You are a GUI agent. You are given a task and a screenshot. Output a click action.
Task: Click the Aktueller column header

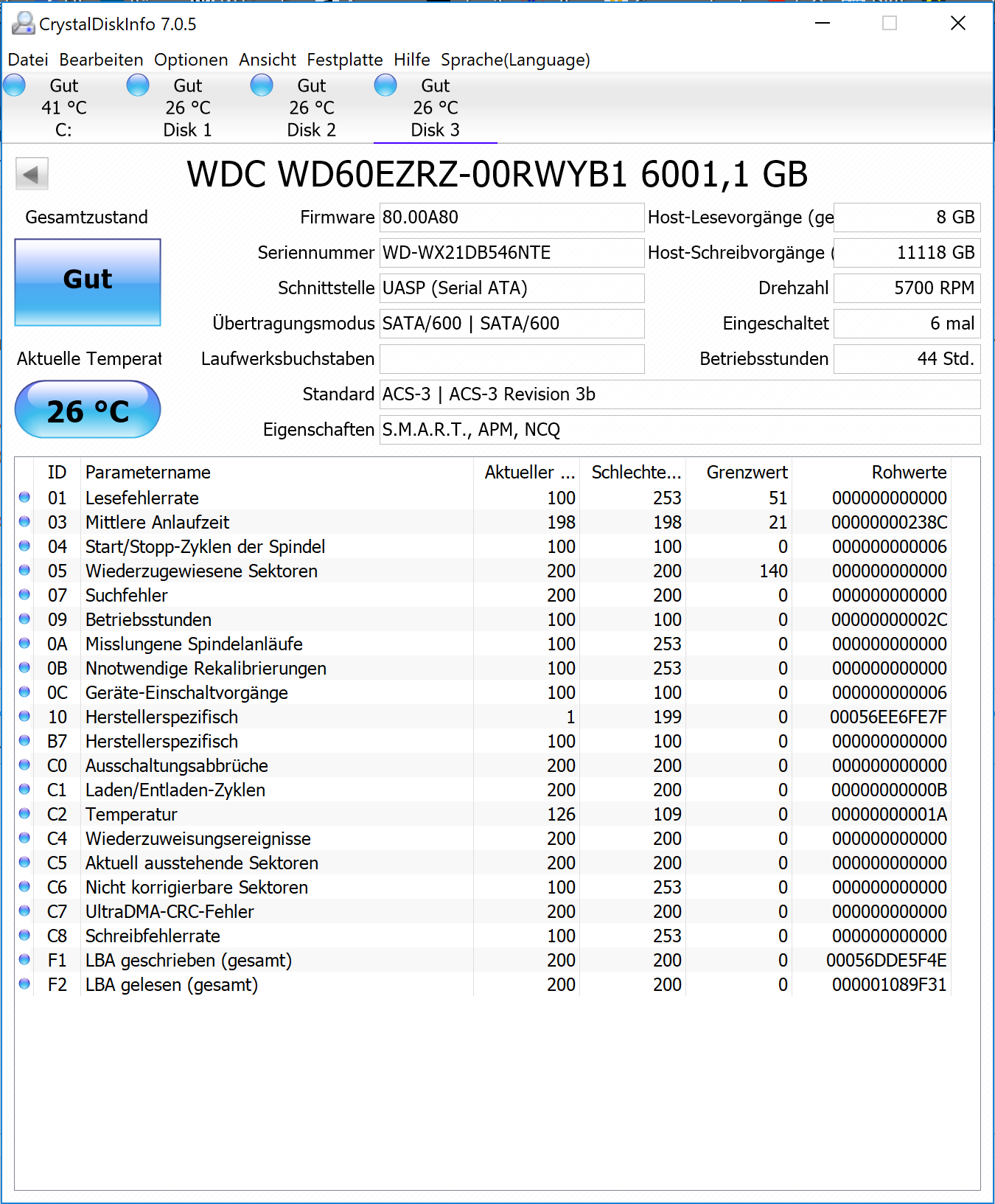pos(526,473)
